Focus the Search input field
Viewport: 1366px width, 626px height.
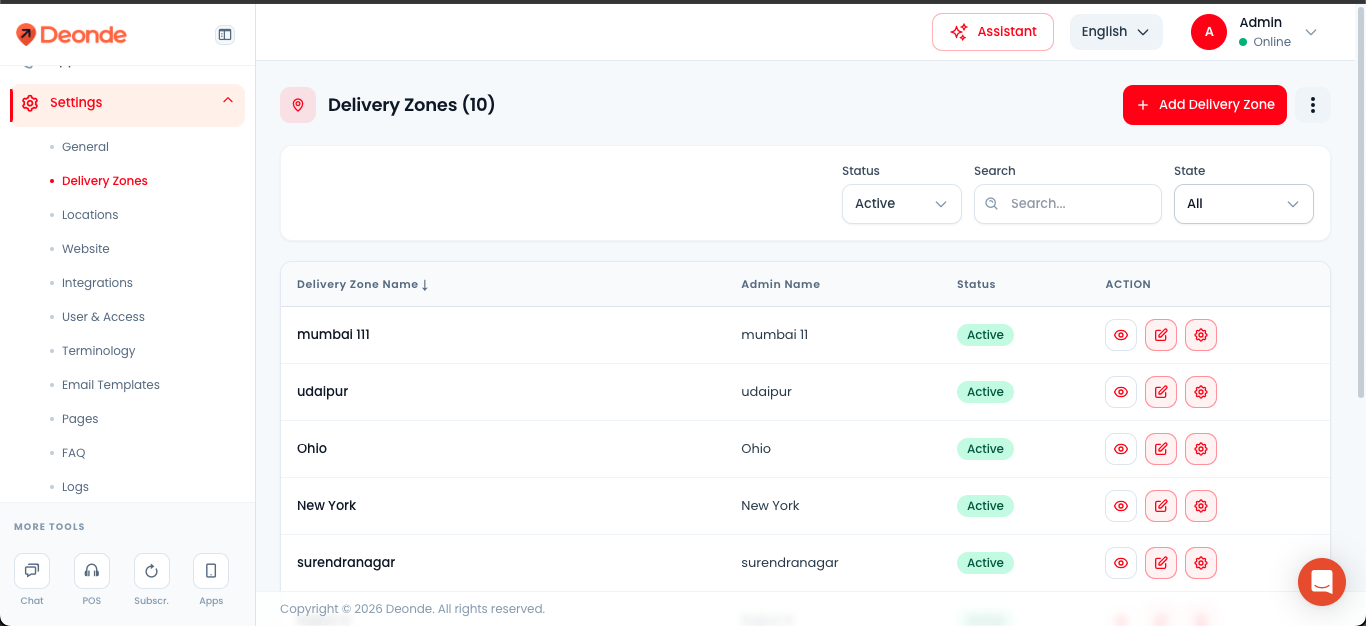1068,204
